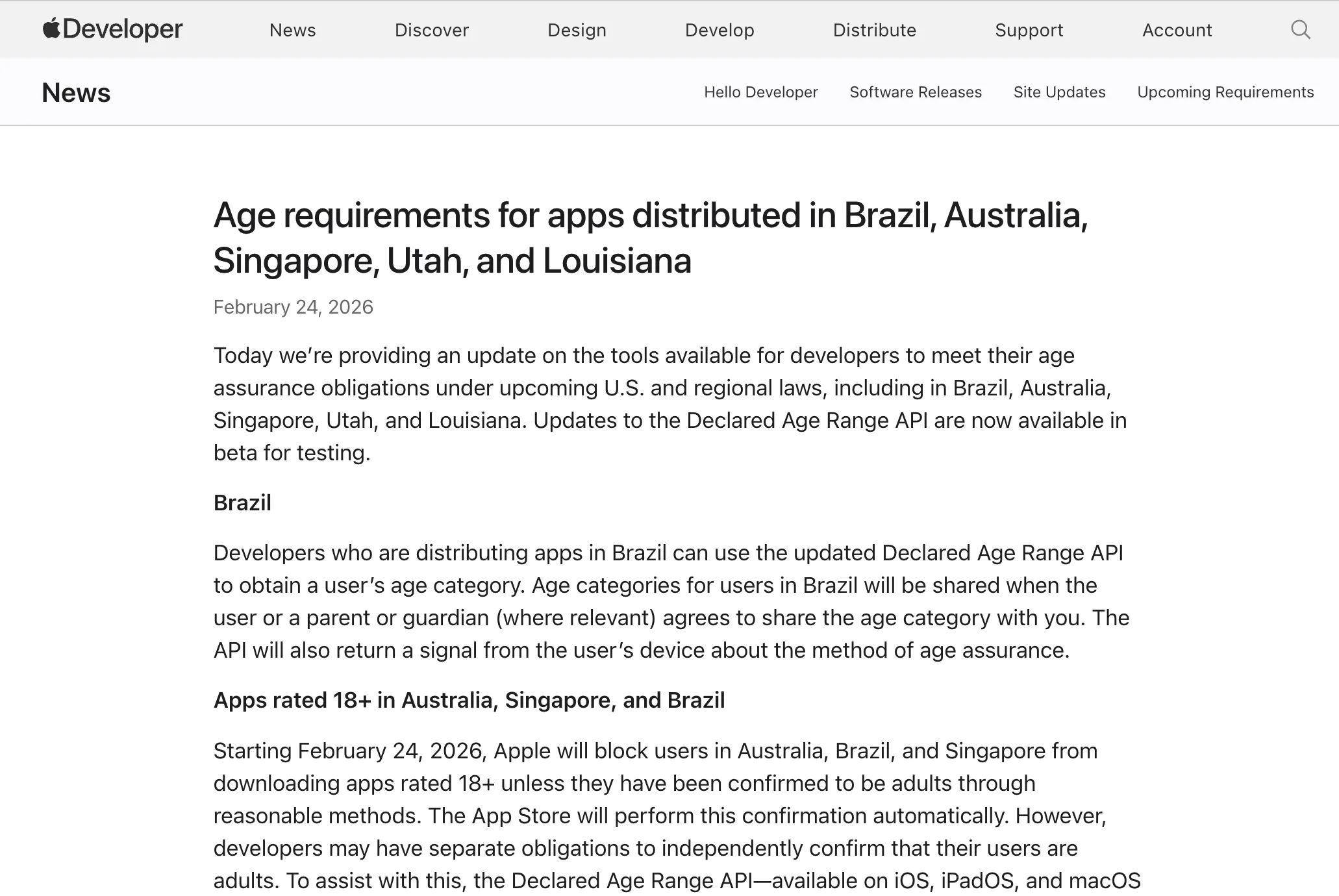This screenshot has height=896, width=1339.
Task: Go to Discover in navigation
Action: pyautogui.click(x=431, y=31)
